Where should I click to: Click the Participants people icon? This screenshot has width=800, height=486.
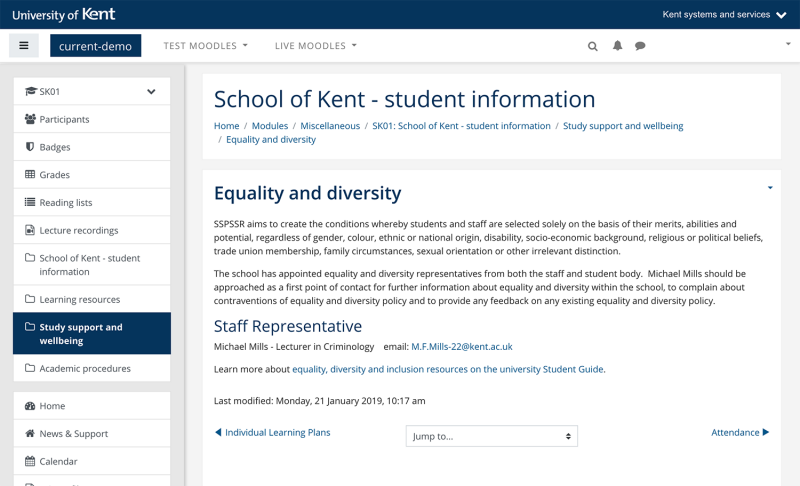tap(30, 119)
